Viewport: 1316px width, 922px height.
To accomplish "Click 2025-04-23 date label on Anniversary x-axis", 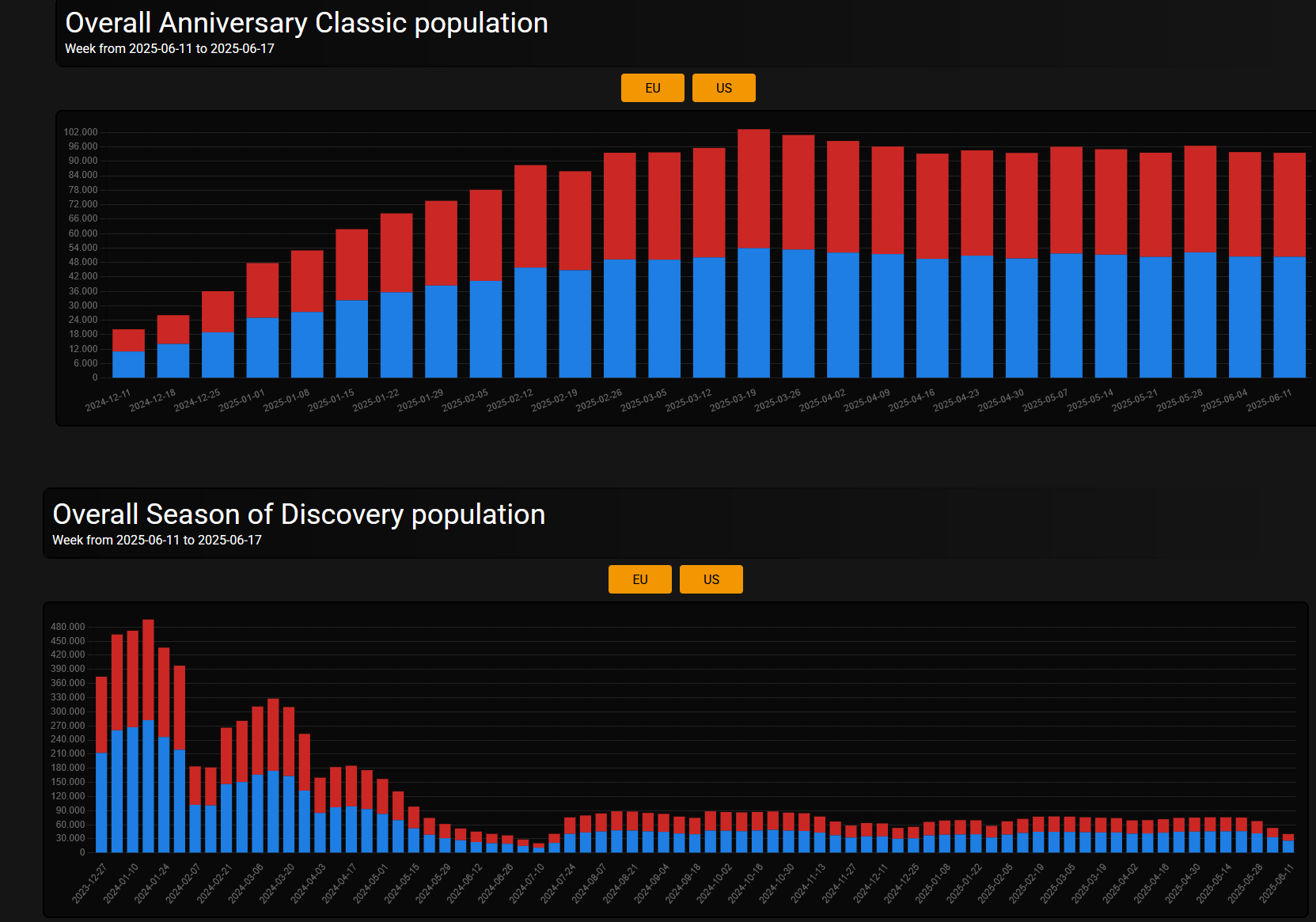I will pyautogui.click(x=956, y=400).
